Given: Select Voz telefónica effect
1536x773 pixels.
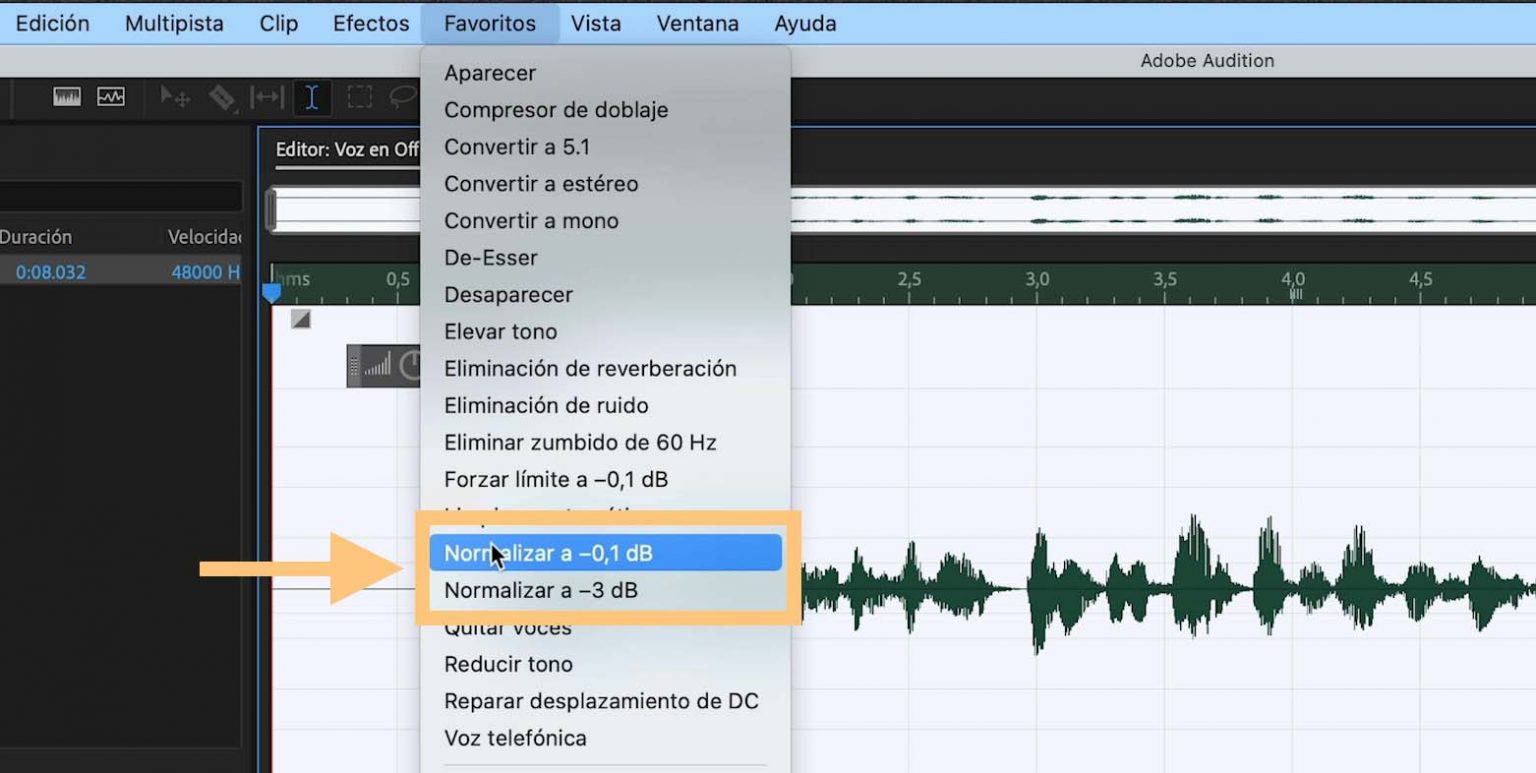Looking at the screenshot, I should 513,738.
